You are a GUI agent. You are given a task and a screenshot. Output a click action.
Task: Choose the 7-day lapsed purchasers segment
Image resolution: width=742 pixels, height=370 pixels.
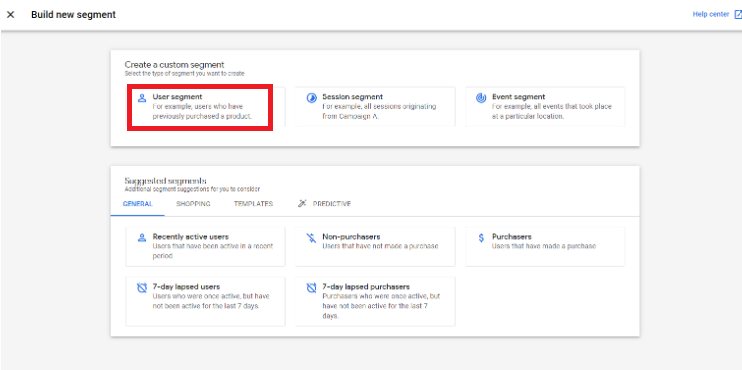tap(375, 301)
